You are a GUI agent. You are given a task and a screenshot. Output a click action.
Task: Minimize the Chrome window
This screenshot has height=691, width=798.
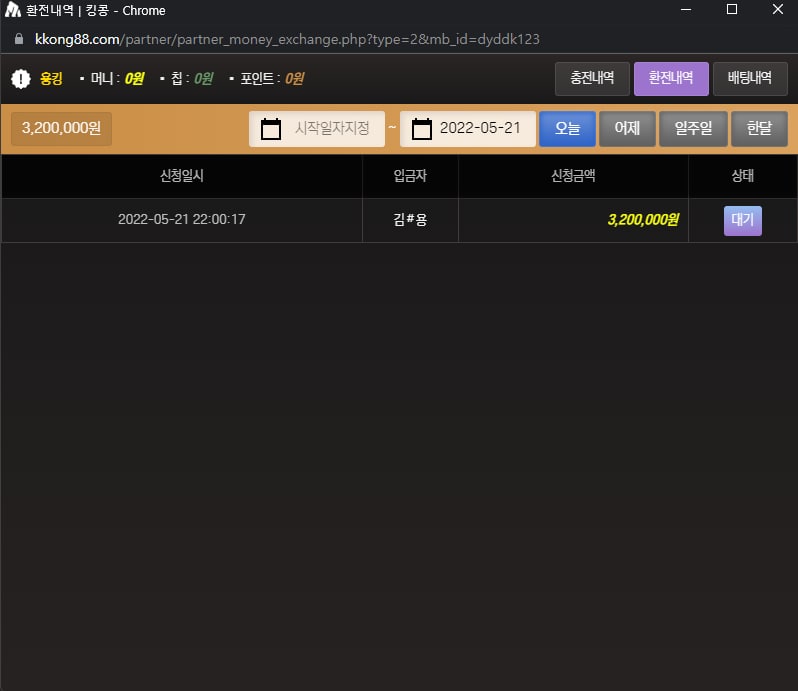[x=686, y=10]
